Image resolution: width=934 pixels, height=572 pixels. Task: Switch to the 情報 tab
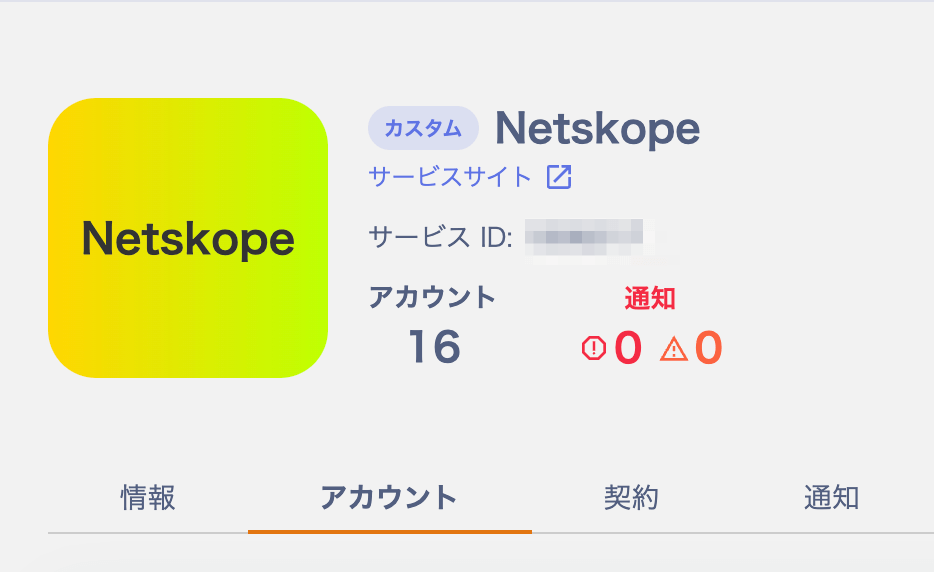148,497
